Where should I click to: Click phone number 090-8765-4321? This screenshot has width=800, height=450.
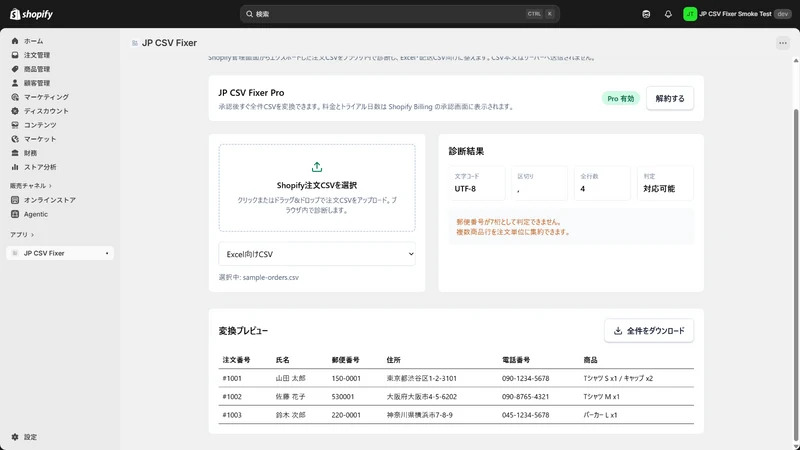point(526,396)
